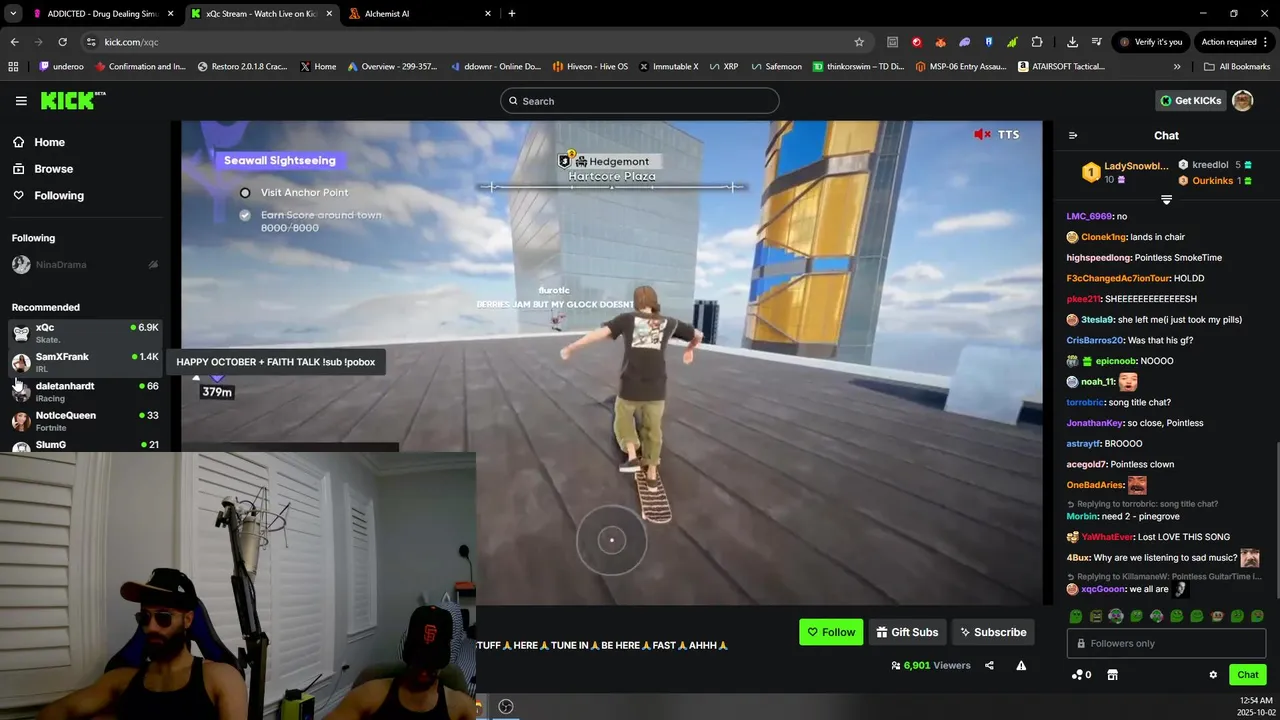
Task: Click the TTS muted speaker icon
Action: 983,134
